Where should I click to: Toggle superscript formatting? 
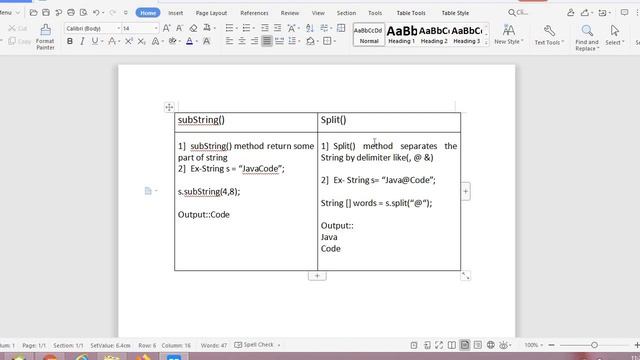click(x=129, y=41)
